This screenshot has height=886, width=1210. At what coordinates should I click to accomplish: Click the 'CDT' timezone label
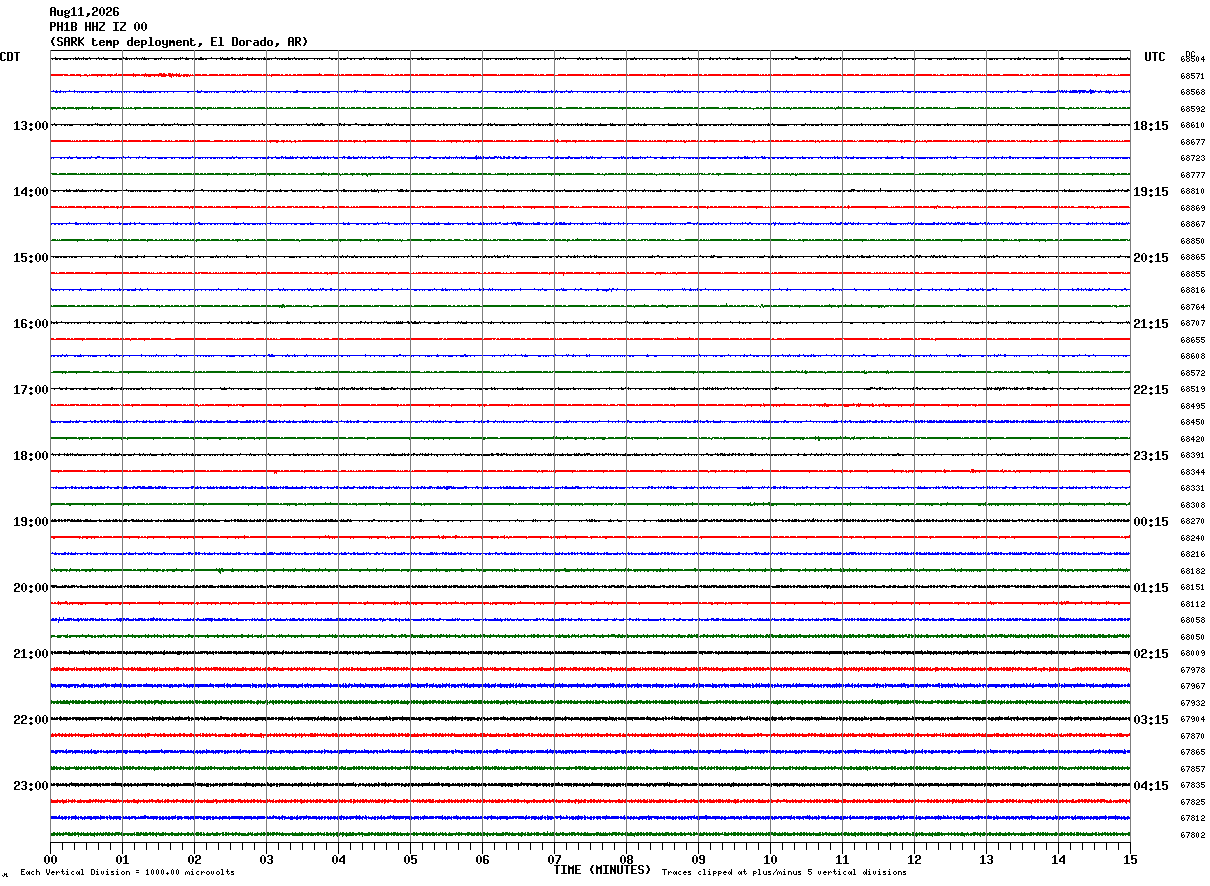[10, 57]
